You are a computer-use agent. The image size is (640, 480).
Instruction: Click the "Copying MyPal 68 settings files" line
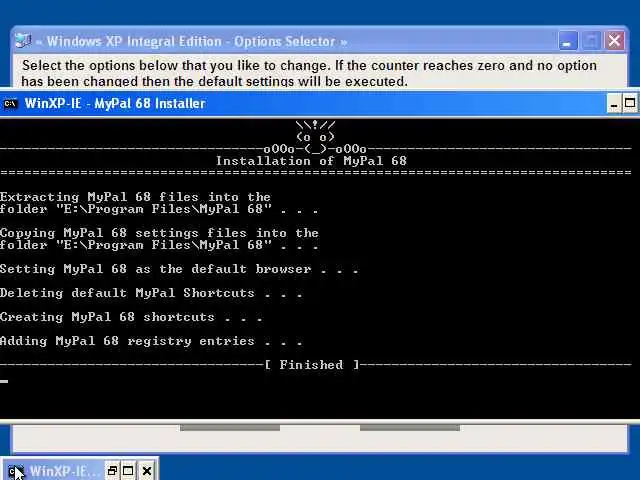[159, 233]
